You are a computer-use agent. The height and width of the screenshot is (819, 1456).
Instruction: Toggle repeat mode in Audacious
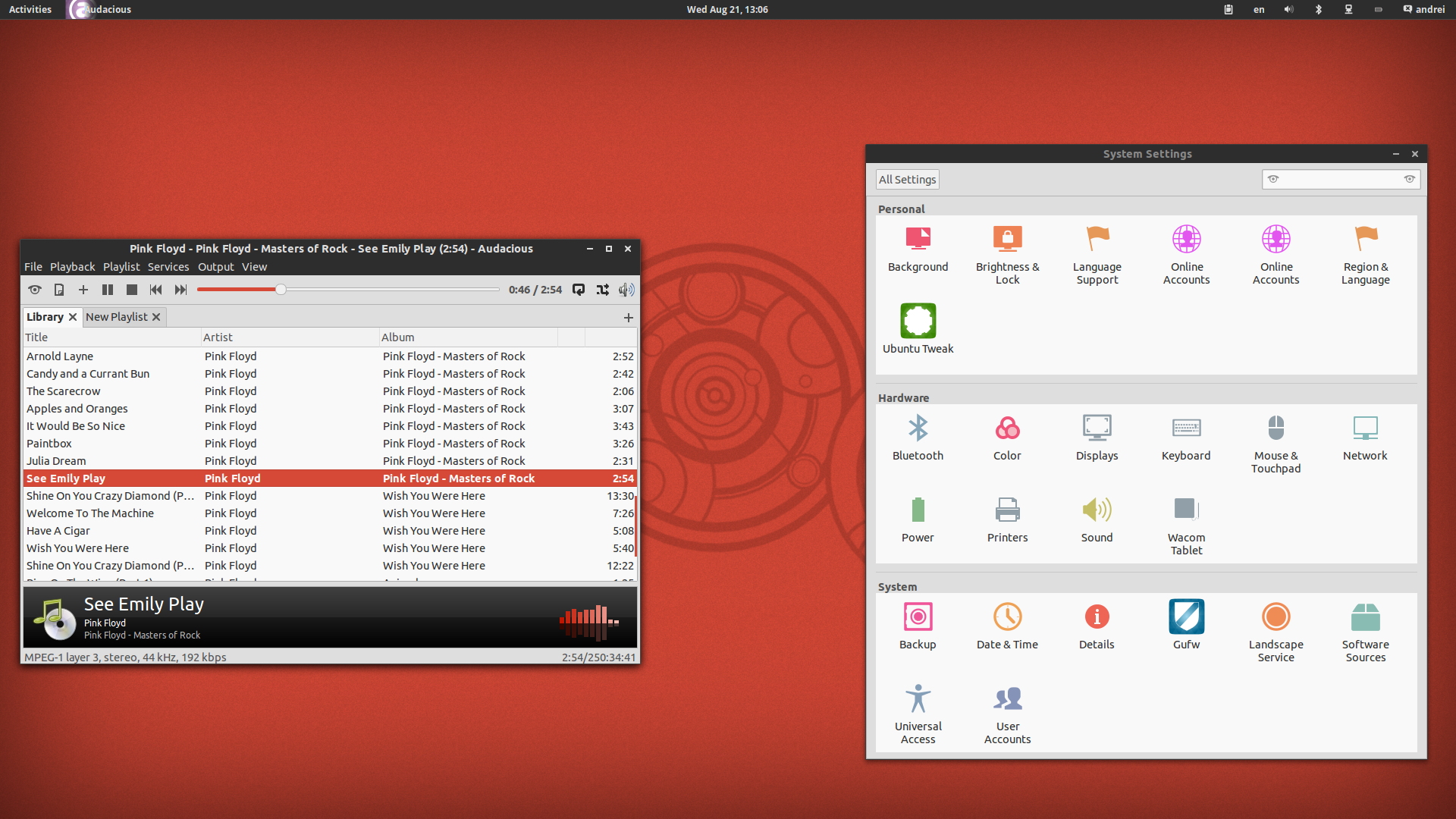pos(579,290)
